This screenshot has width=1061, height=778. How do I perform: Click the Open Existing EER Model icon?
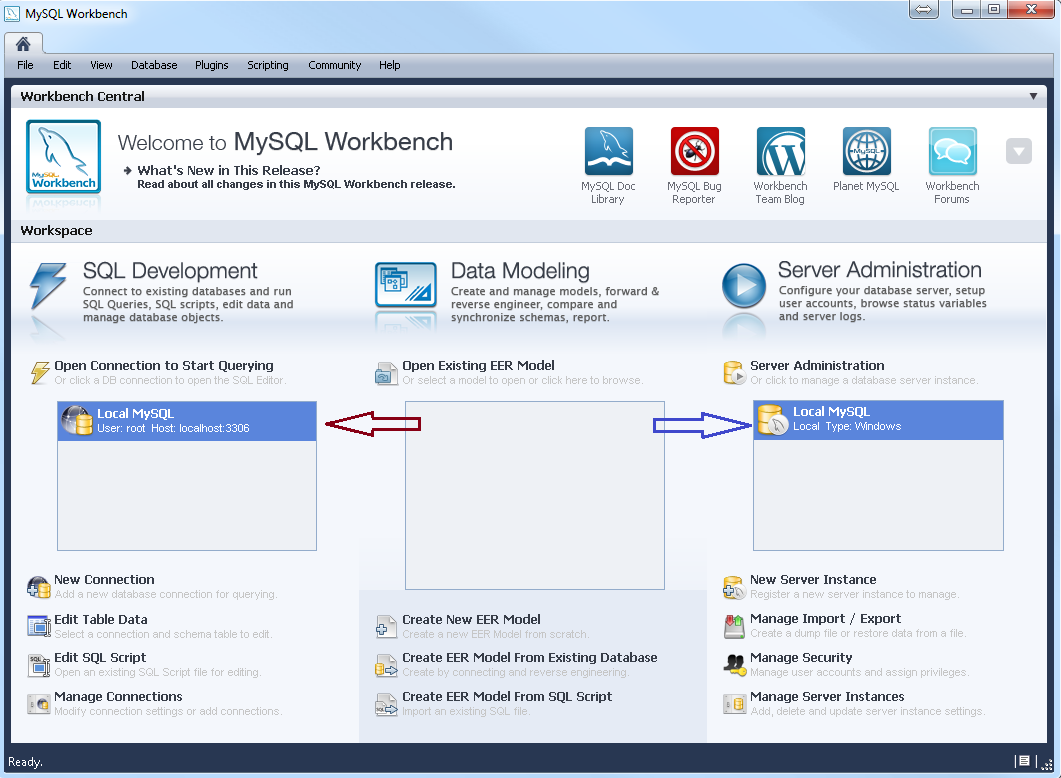(386, 373)
